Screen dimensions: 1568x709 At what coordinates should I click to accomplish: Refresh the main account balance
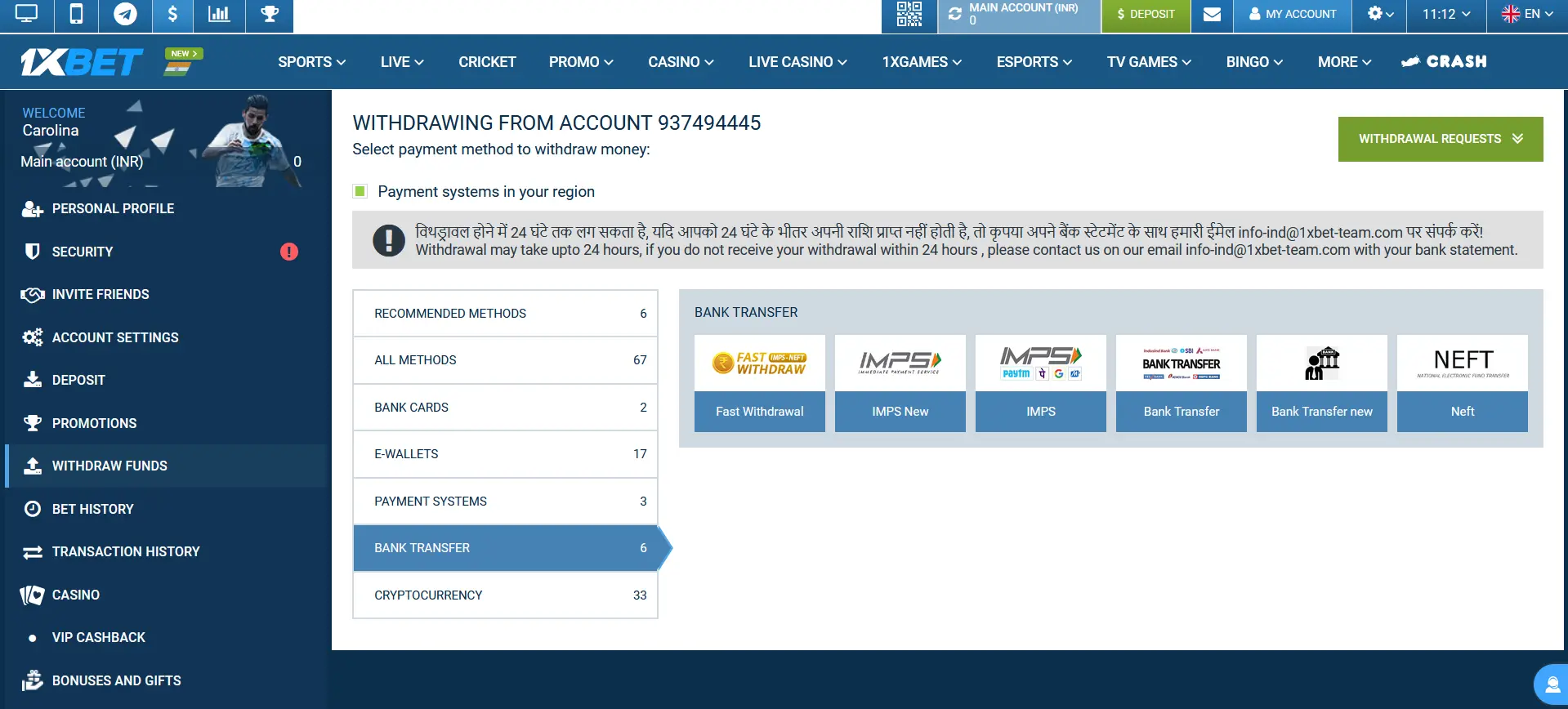pyautogui.click(x=954, y=15)
